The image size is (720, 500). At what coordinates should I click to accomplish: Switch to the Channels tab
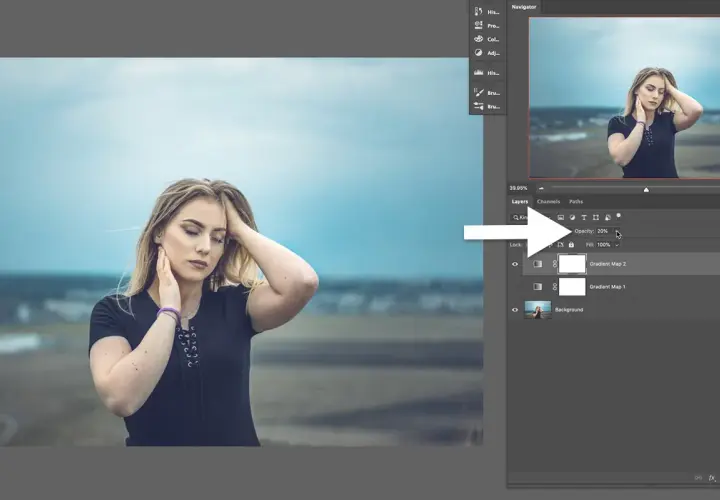tap(548, 202)
